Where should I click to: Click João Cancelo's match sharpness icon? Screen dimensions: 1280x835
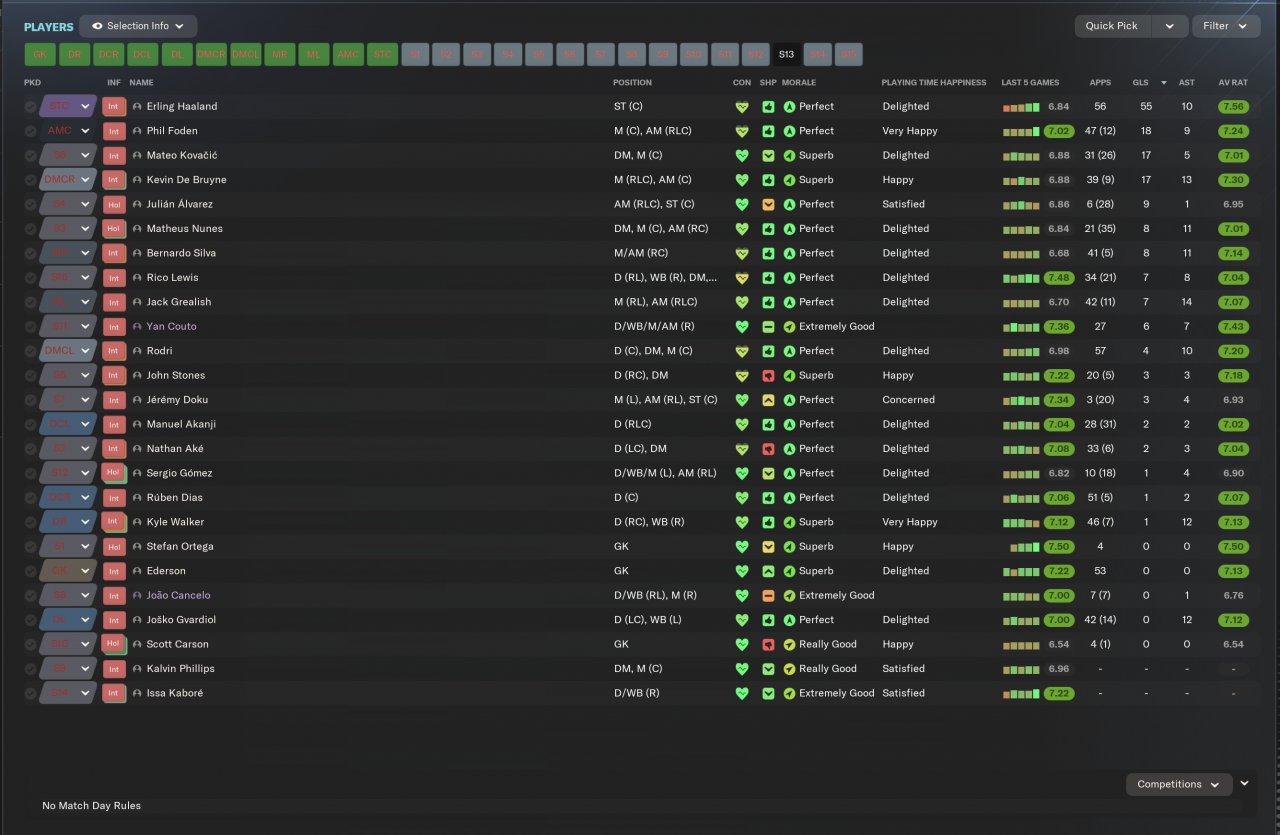pyautogui.click(x=768, y=596)
